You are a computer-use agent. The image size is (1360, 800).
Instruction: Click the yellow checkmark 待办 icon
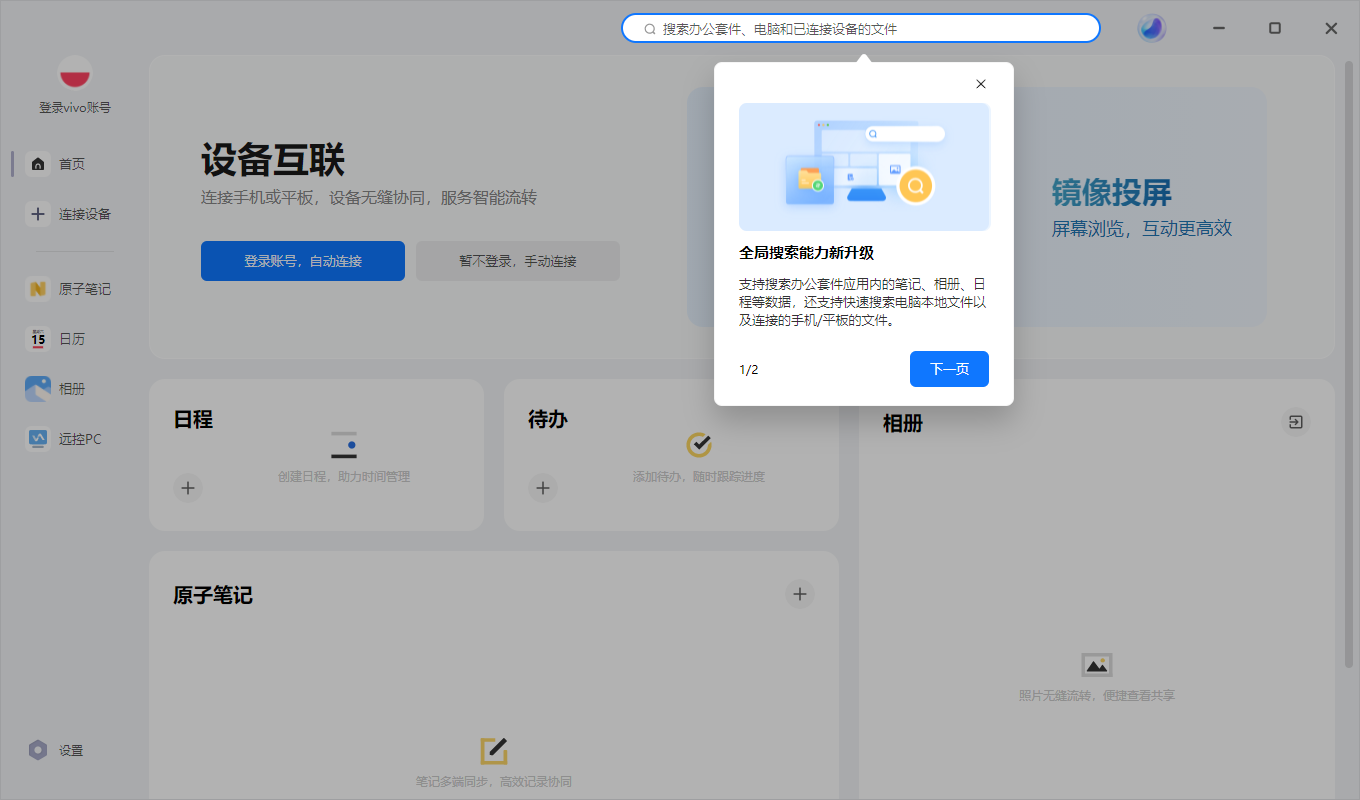(699, 444)
